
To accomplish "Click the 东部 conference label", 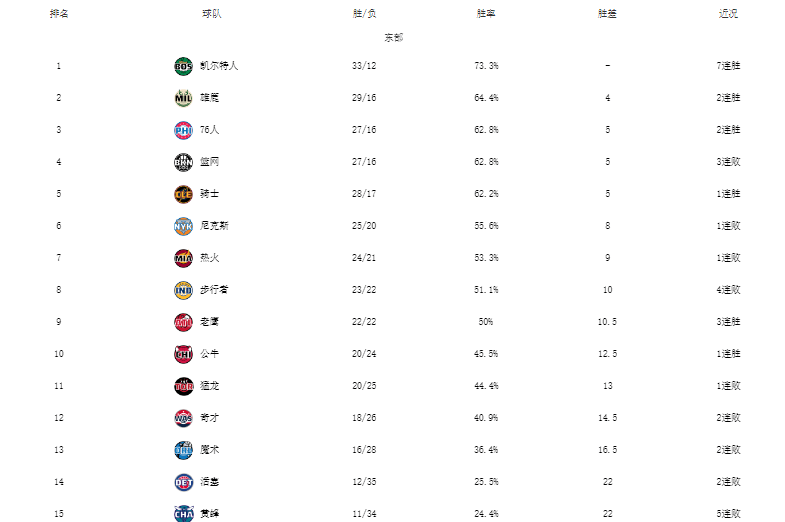I will [x=394, y=38].
